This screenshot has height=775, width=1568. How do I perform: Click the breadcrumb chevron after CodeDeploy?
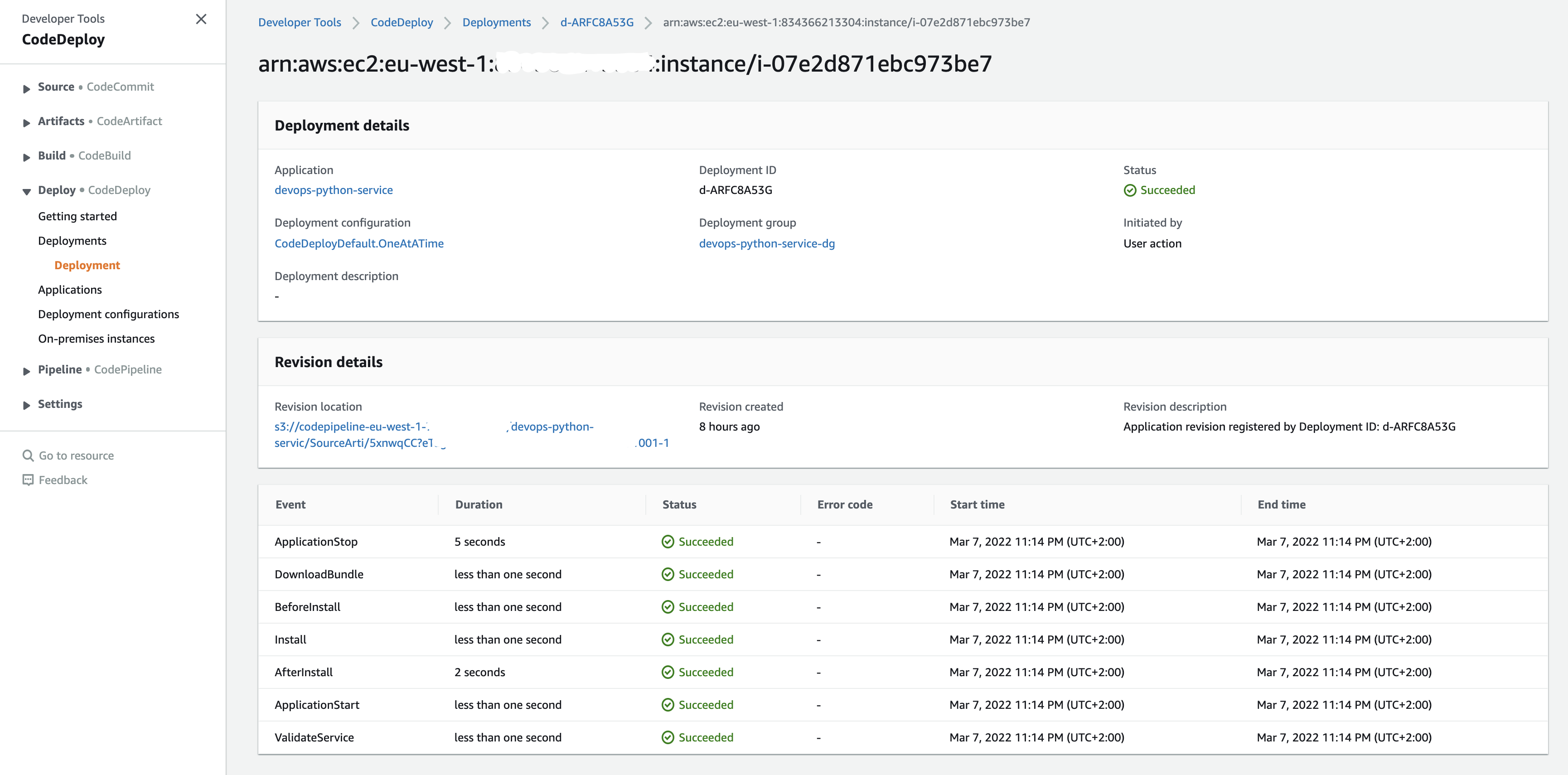(x=447, y=23)
